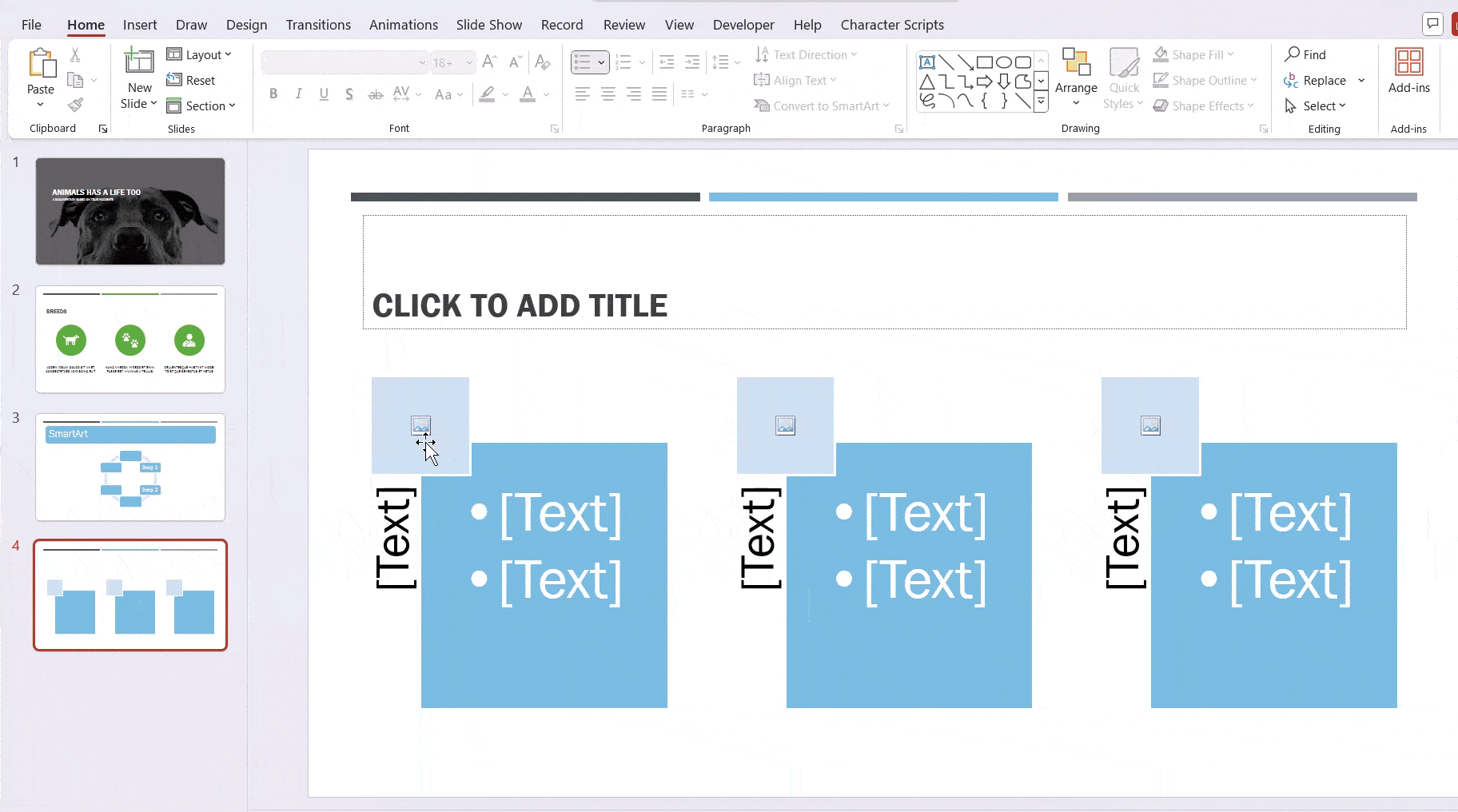Screen dimensions: 1458x812
Task: Select slide 2 thumbnail in the slide panel
Action: tap(130, 340)
